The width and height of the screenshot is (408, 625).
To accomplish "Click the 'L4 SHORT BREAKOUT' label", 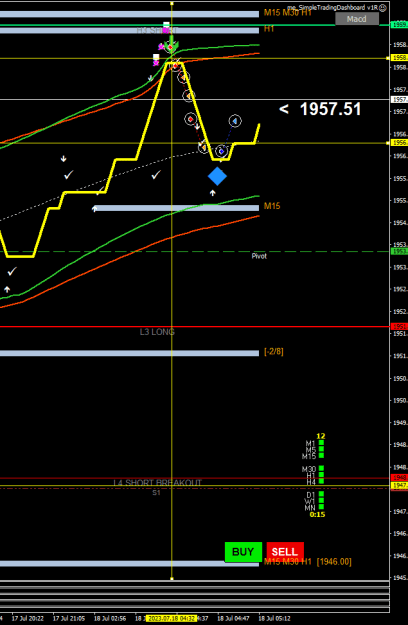I will [158, 483].
